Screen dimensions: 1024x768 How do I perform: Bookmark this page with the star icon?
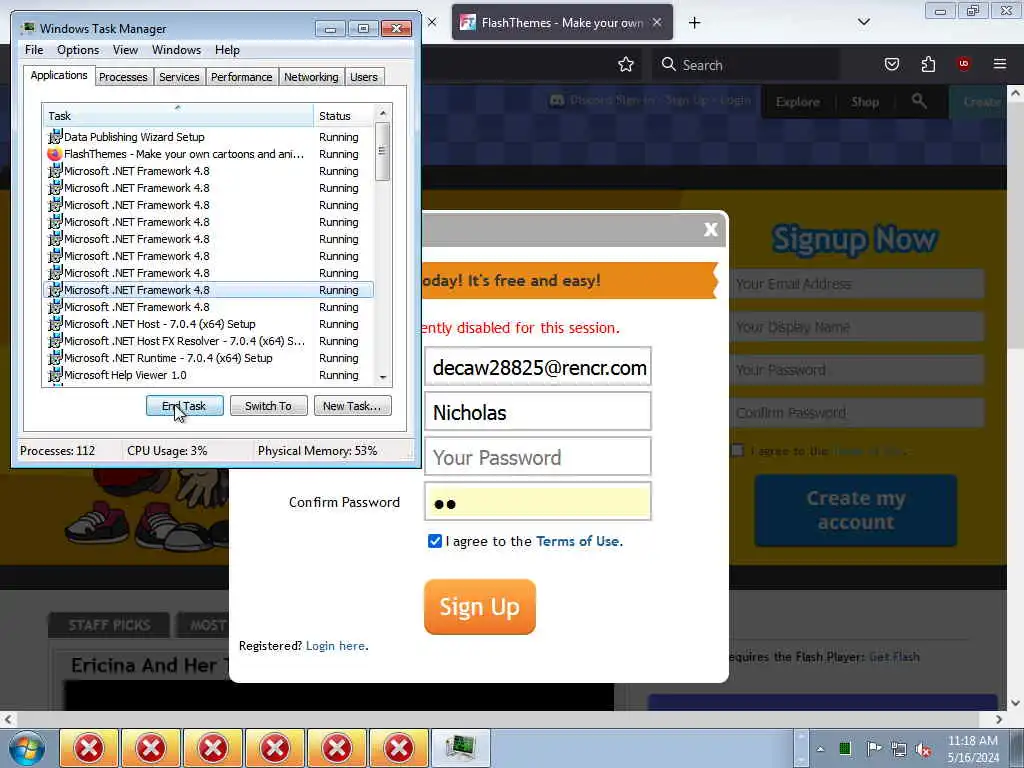coord(626,64)
